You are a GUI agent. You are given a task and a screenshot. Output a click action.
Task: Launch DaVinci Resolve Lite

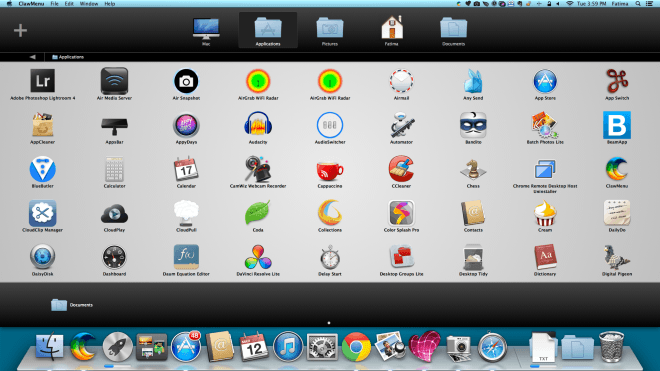258,257
